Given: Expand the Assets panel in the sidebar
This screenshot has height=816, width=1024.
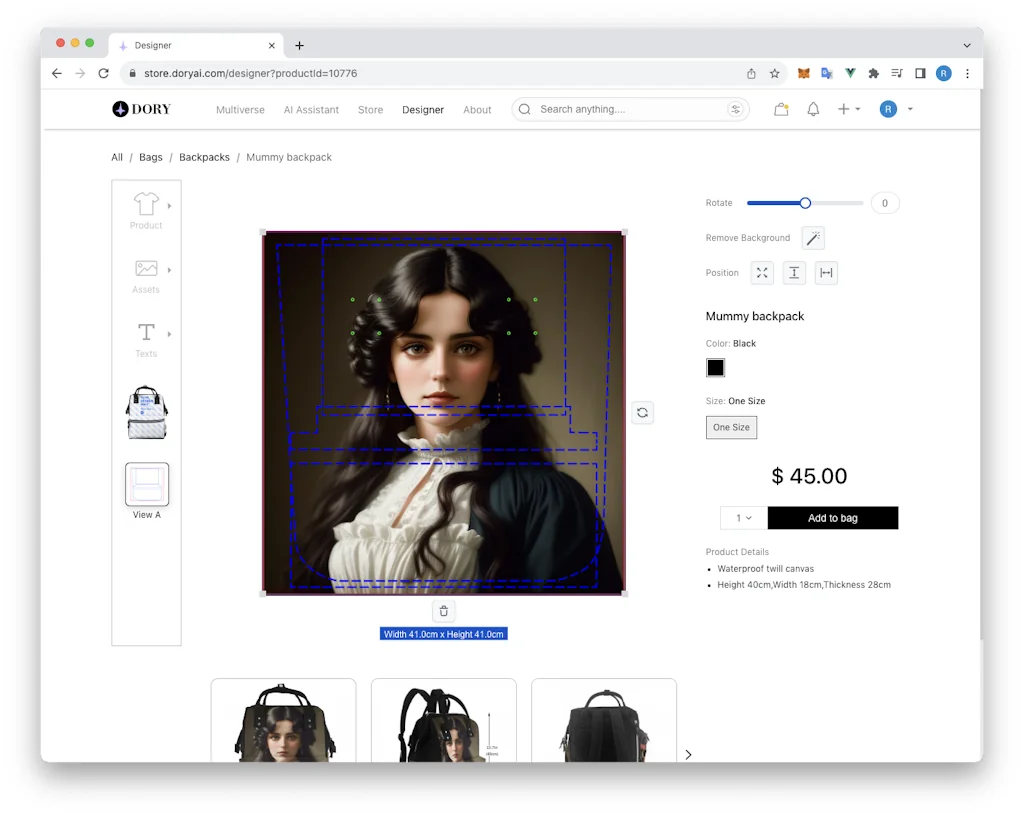Looking at the screenshot, I should (x=147, y=274).
